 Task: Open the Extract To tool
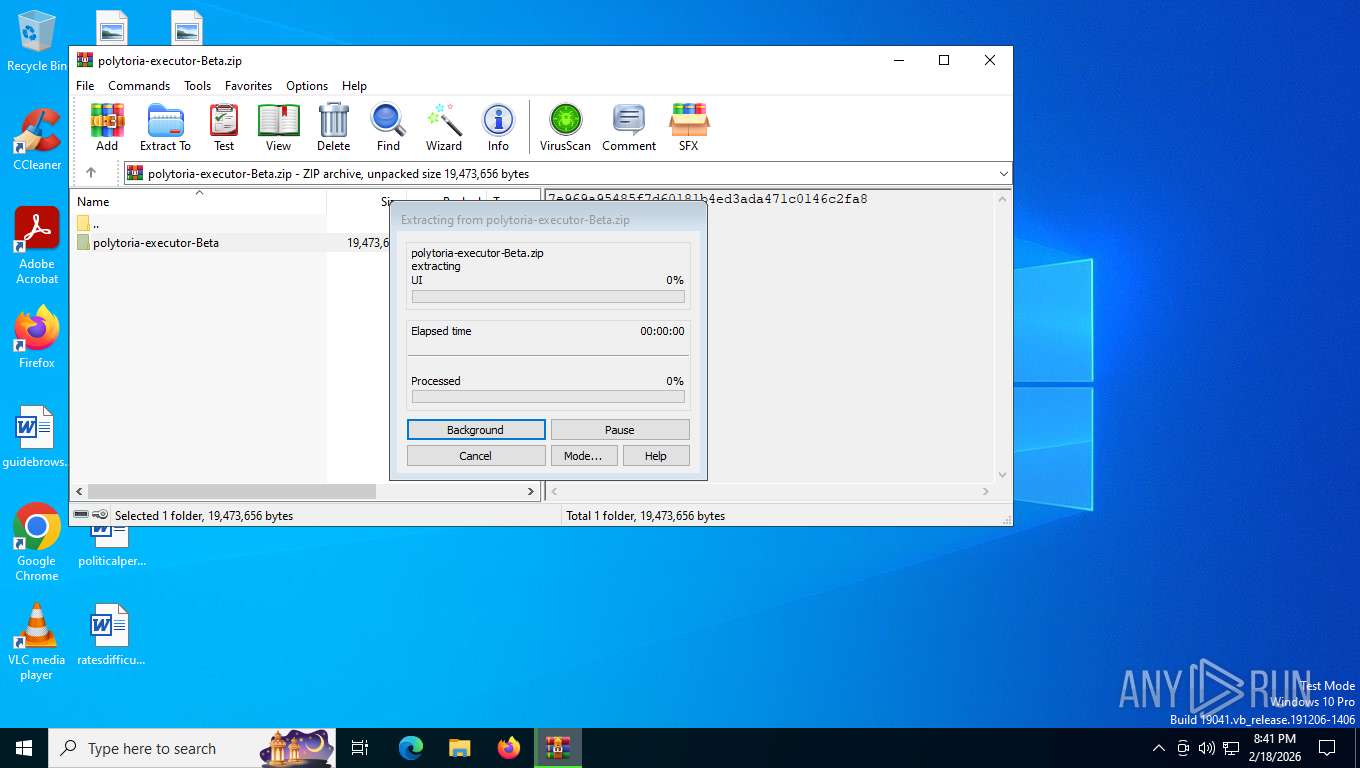165,127
